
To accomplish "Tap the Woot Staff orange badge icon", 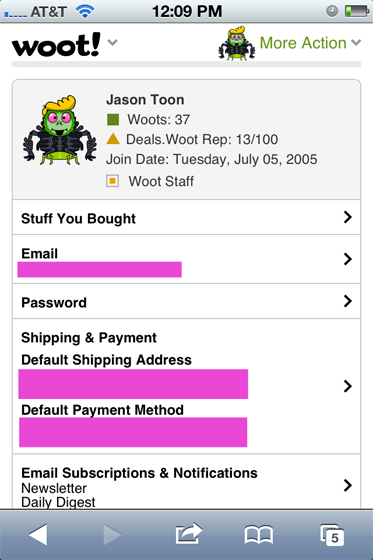I will [x=113, y=181].
